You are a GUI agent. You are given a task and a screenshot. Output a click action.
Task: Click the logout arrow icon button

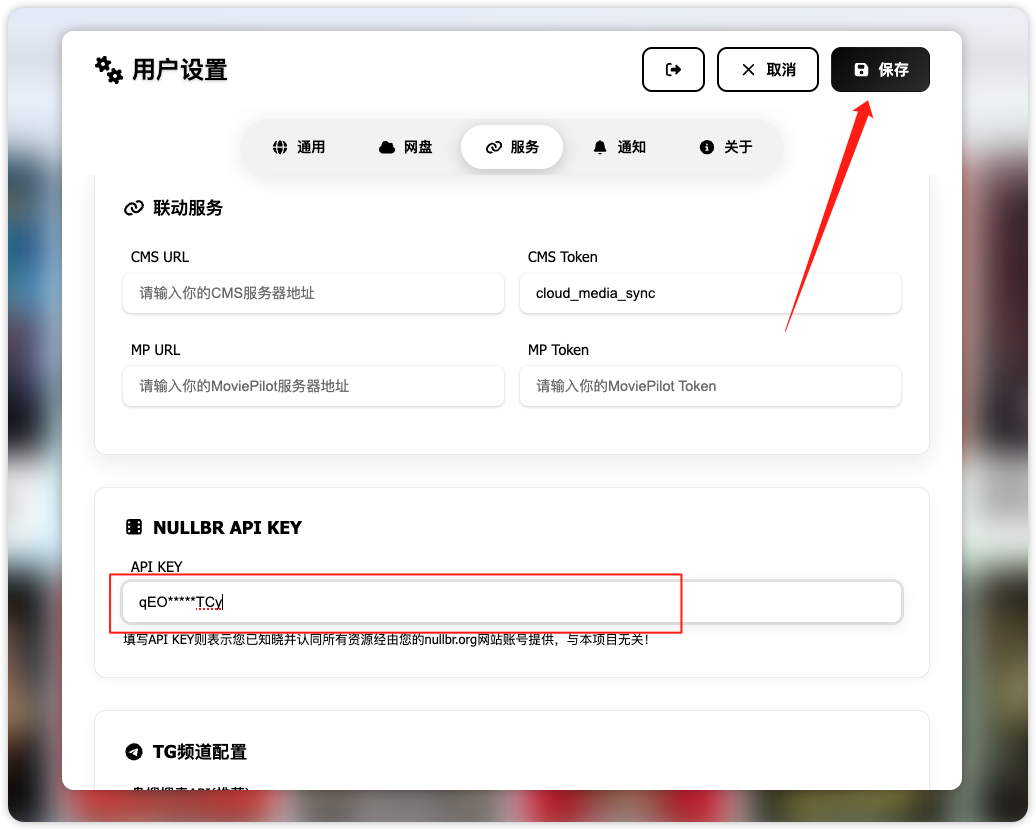point(673,70)
